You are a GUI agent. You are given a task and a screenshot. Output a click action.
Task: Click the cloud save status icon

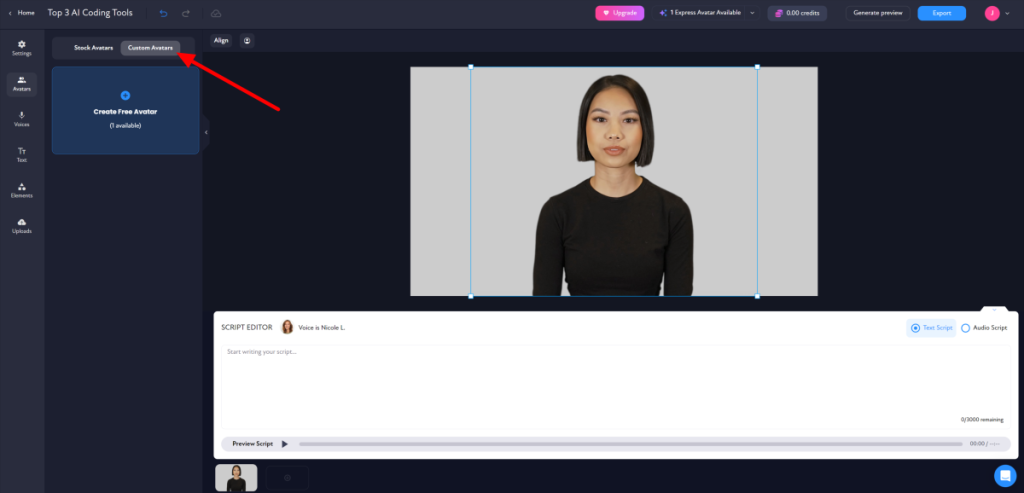(x=216, y=13)
